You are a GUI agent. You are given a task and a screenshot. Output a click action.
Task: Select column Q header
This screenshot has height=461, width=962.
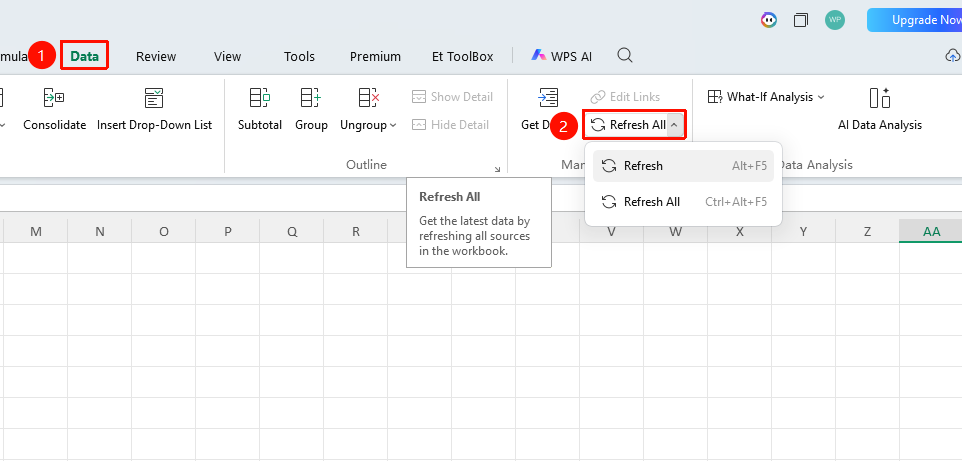(292, 231)
